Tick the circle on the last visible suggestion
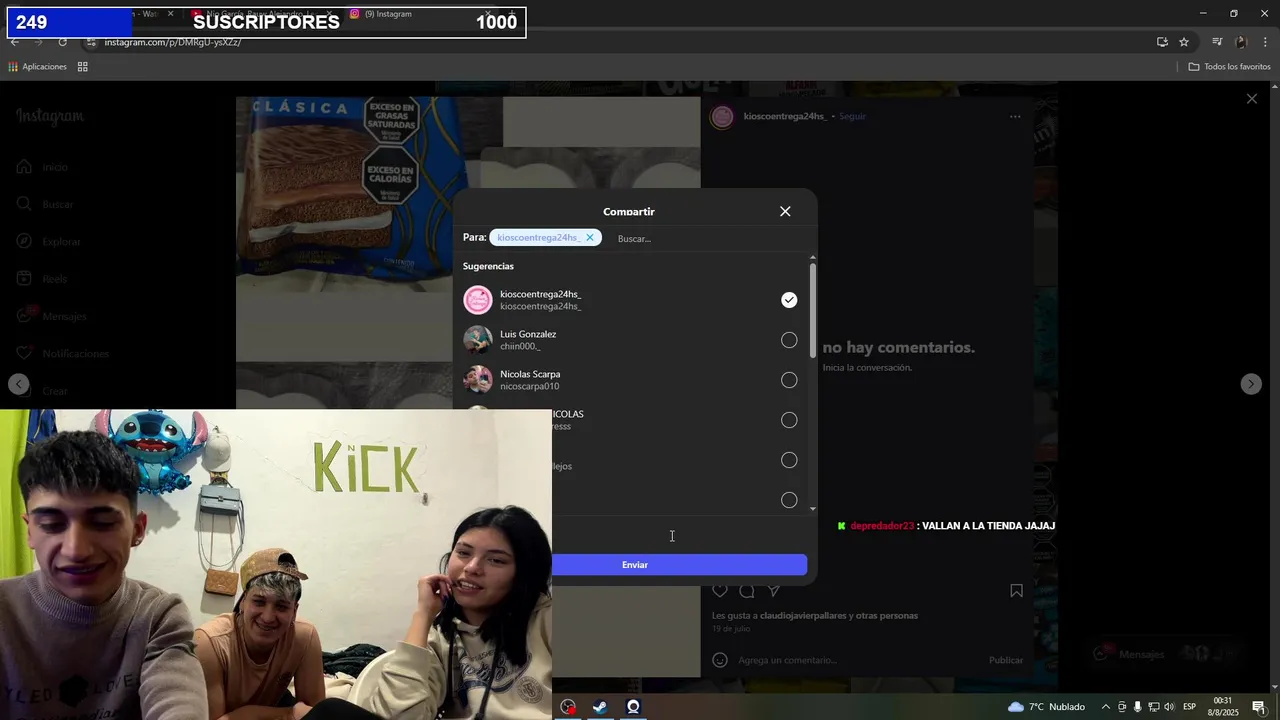The width and height of the screenshot is (1280, 720). pyautogui.click(x=789, y=500)
